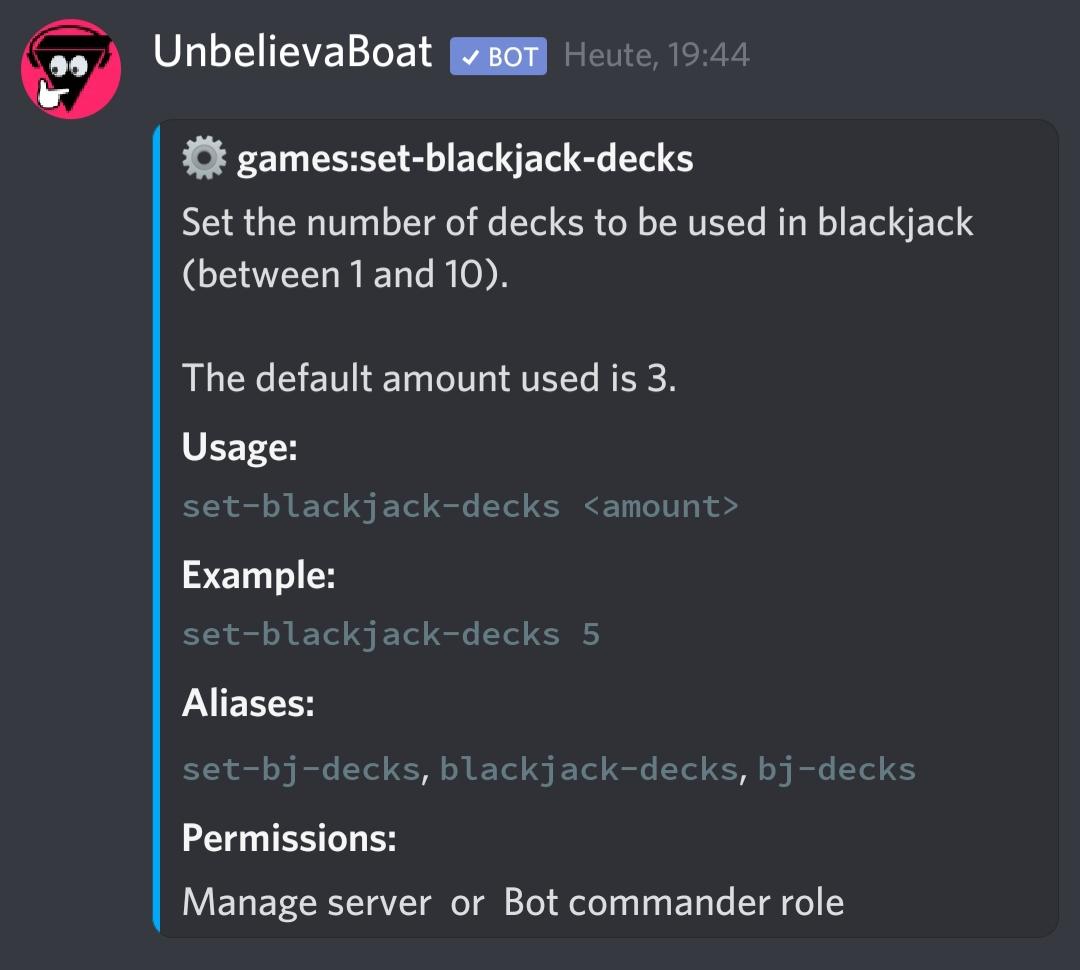
Task: Open the UnbelievaBoat username profile
Action: [x=292, y=52]
